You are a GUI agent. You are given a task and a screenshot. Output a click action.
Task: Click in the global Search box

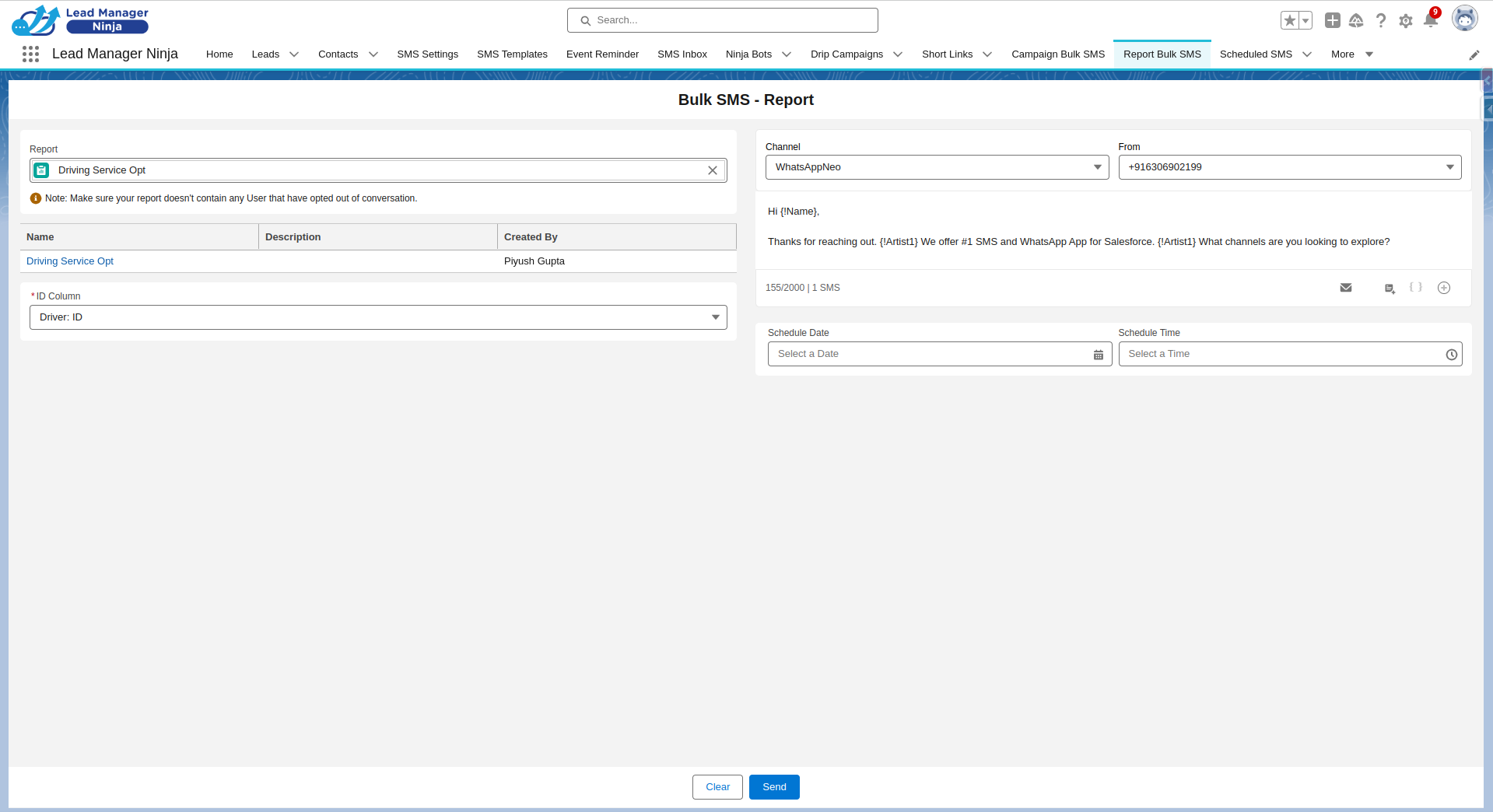tap(723, 20)
